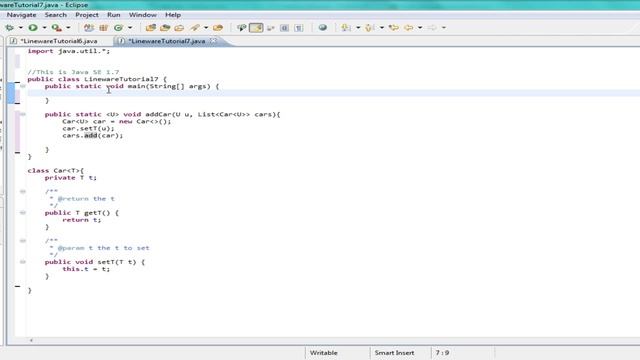Click the third folder icon in toolbar group
Viewport: 640px width, 360px height.
179,28
